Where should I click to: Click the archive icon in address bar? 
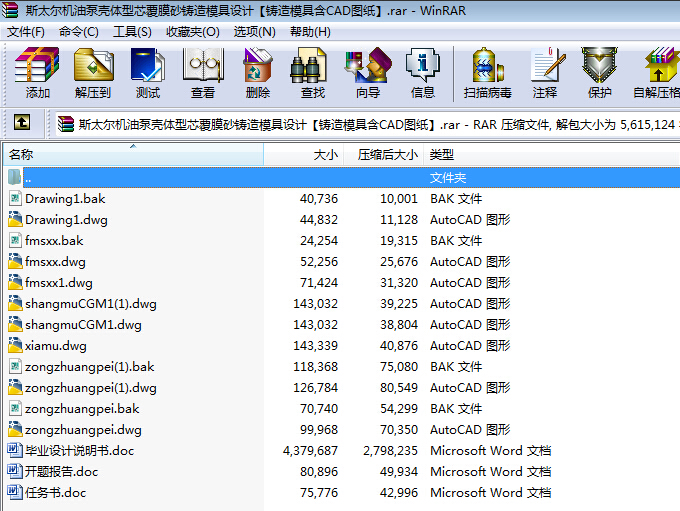66,124
